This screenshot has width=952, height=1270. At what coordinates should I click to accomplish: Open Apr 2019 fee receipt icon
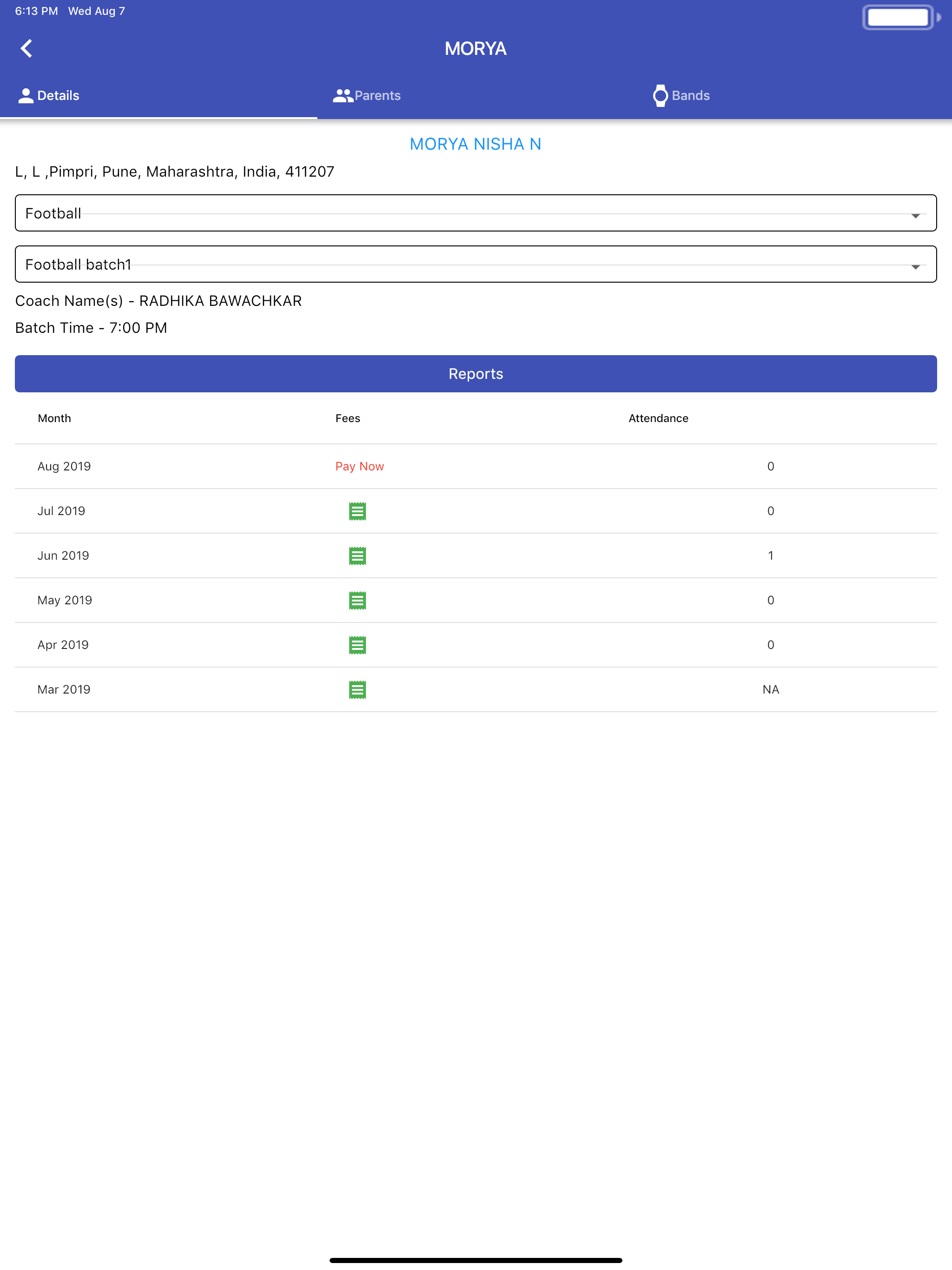pyautogui.click(x=357, y=645)
